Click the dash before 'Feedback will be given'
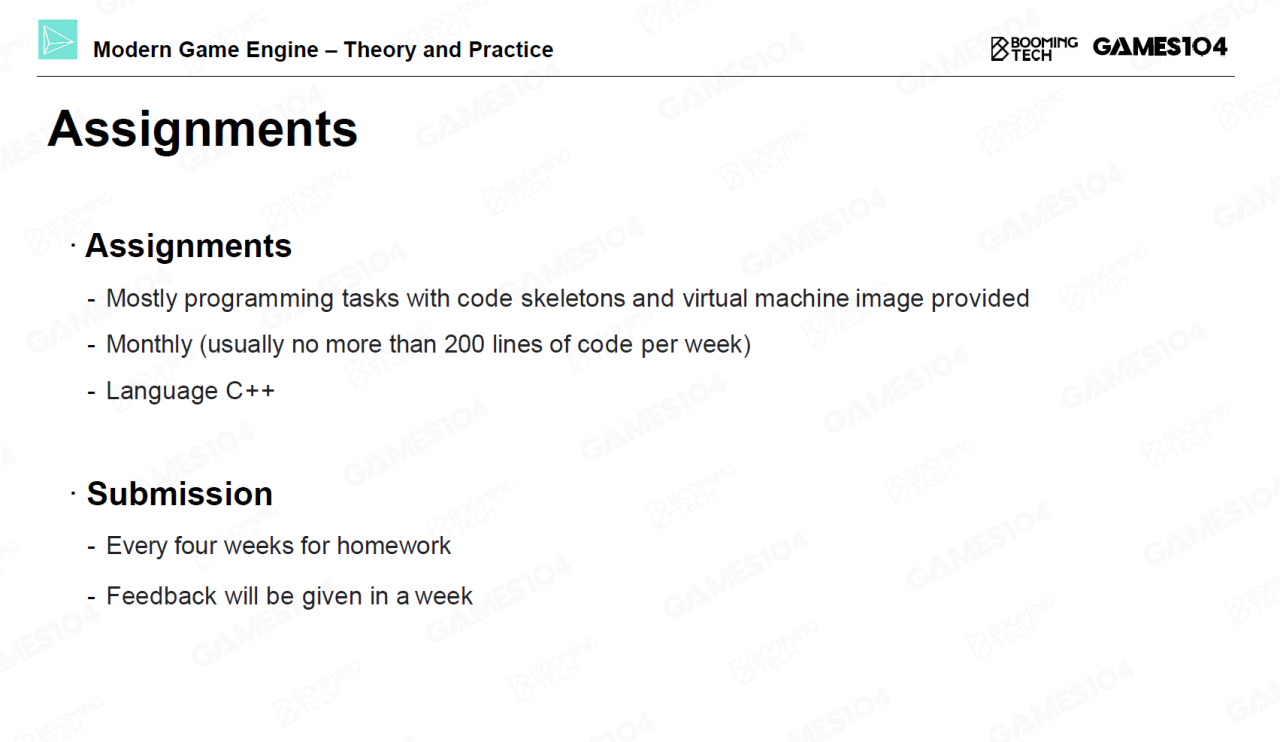Screen dimensions: 1280x742 (92, 597)
